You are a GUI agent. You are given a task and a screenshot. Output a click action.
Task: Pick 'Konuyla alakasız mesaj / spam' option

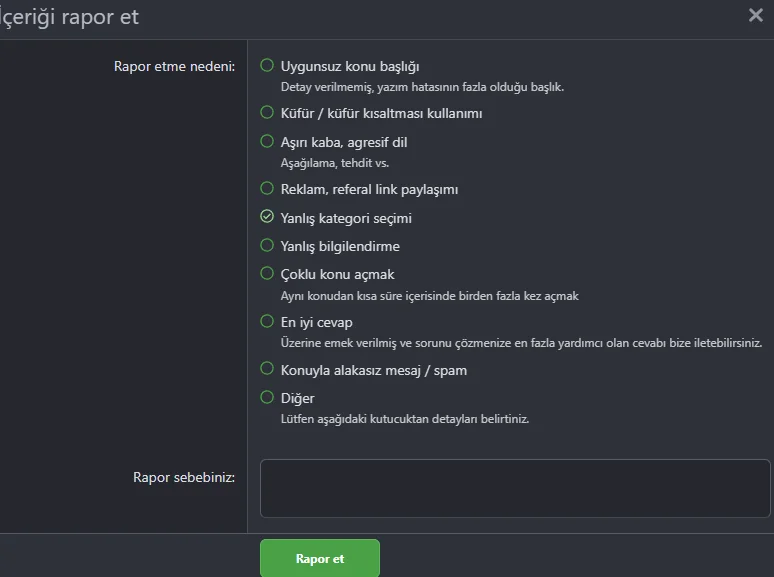click(x=267, y=369)
